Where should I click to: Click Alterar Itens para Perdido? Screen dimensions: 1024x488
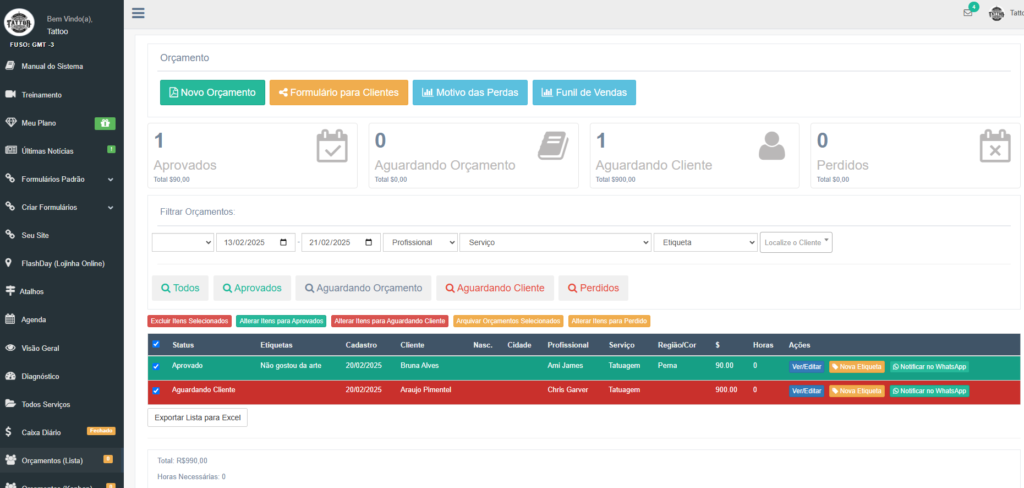609,321
